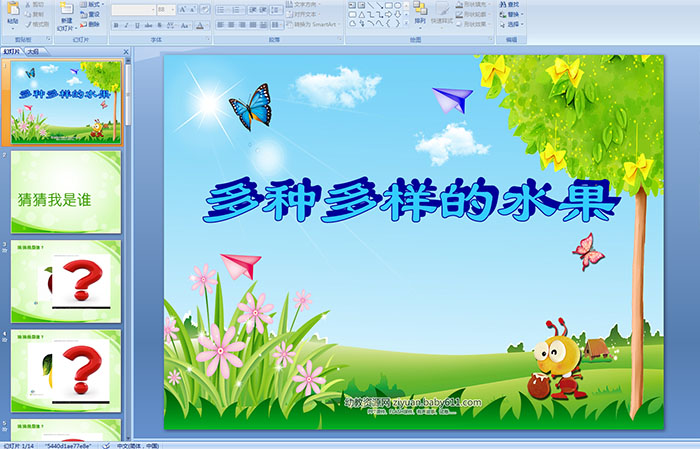Image resolution: width=700 pixels, height=449 pixels.
Task: Open Font group dialog launcher
Action: click(x=208, y=39)
